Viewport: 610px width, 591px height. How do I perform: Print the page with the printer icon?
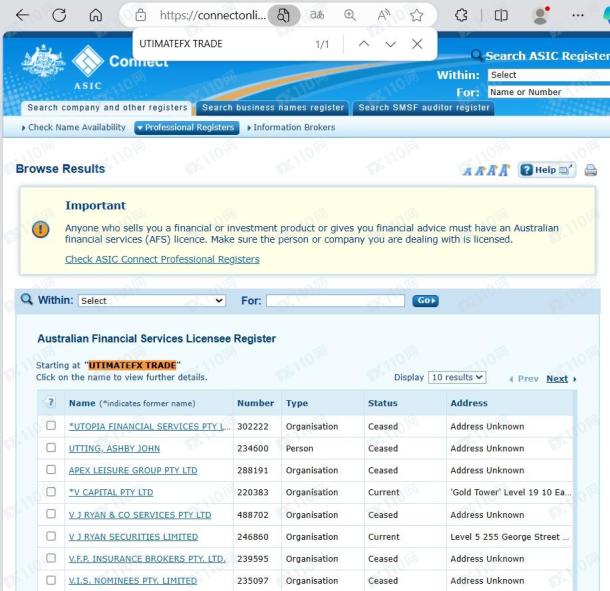[x=591, y=170]
